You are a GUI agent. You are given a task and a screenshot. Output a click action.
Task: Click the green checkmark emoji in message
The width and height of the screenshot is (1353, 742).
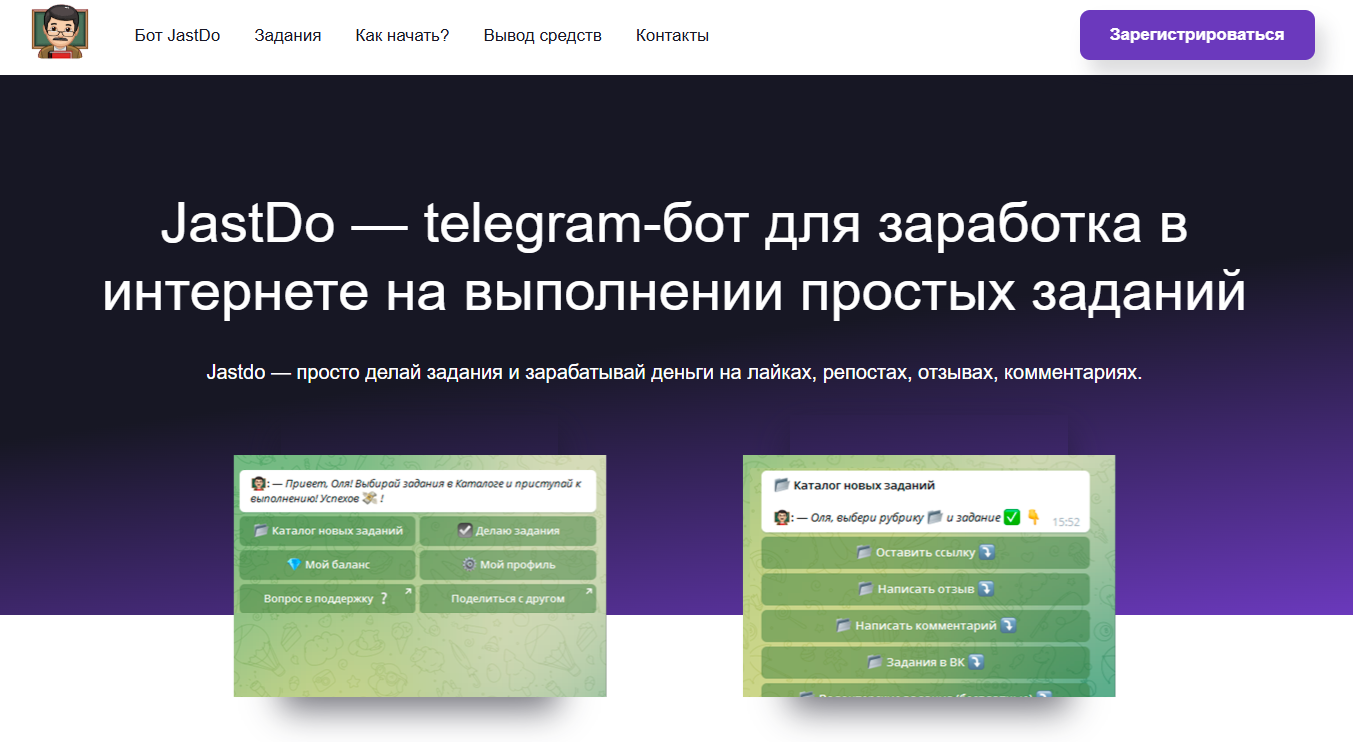tap(1011, 517)
